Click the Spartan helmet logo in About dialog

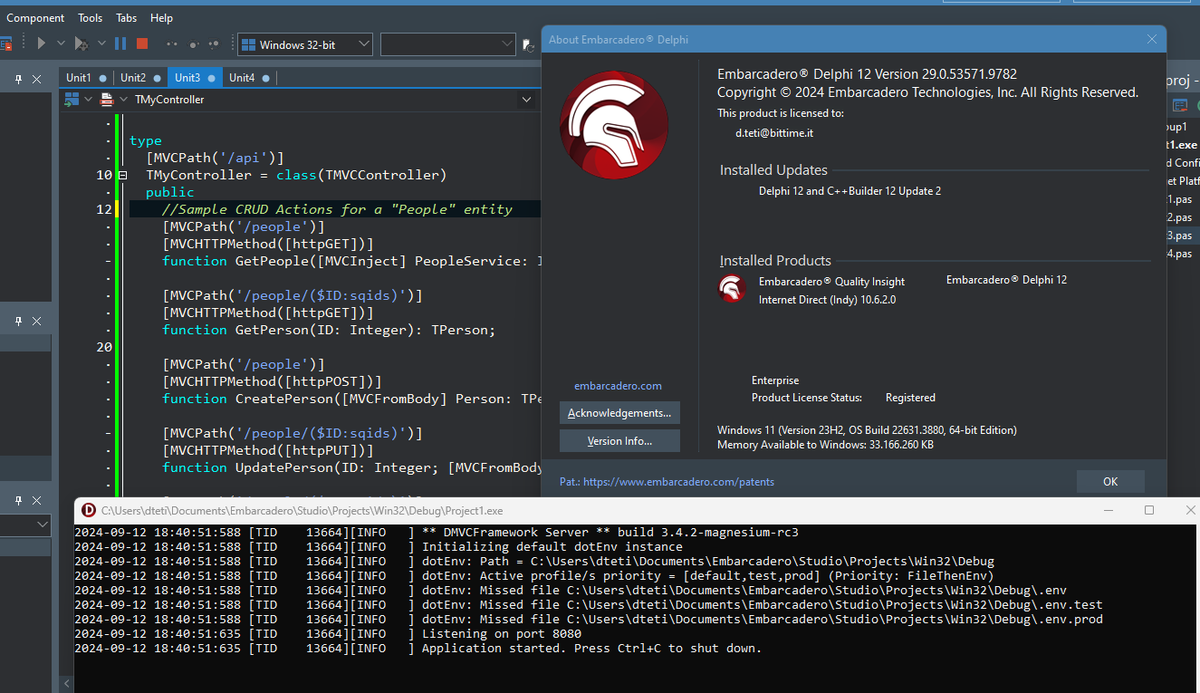[613, 125]
